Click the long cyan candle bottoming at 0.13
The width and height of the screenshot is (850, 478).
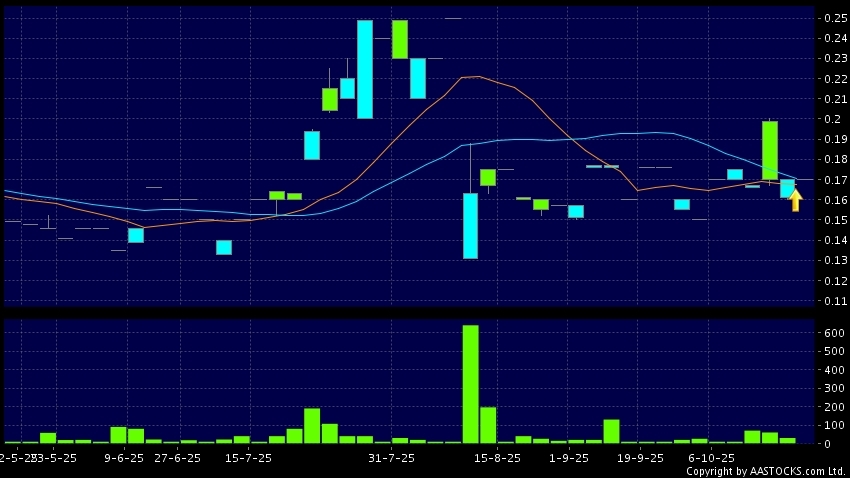[x=470, y=225]
